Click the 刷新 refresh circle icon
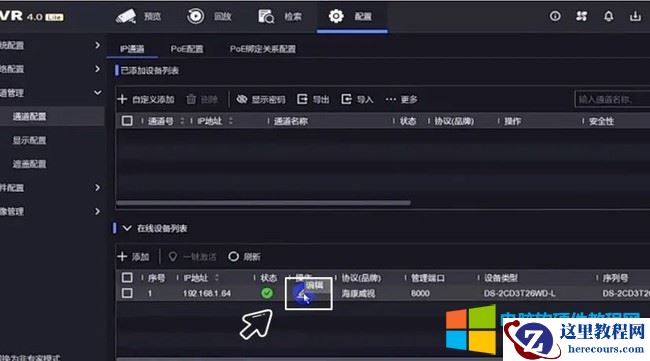650x361 pixels. tap(233, 257)
